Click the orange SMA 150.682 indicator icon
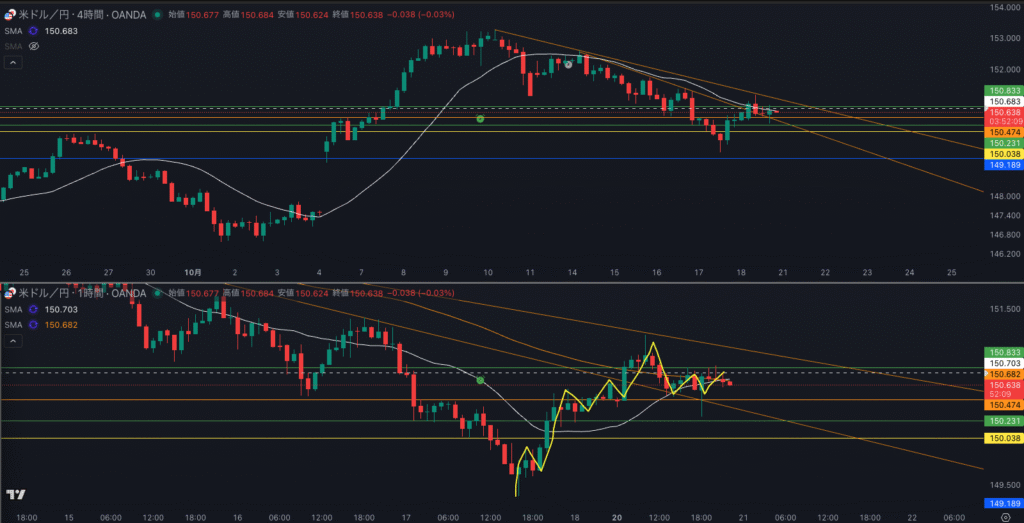This screenshot has height=523, width=1024. pyautogui.click(x=34, y=325)
